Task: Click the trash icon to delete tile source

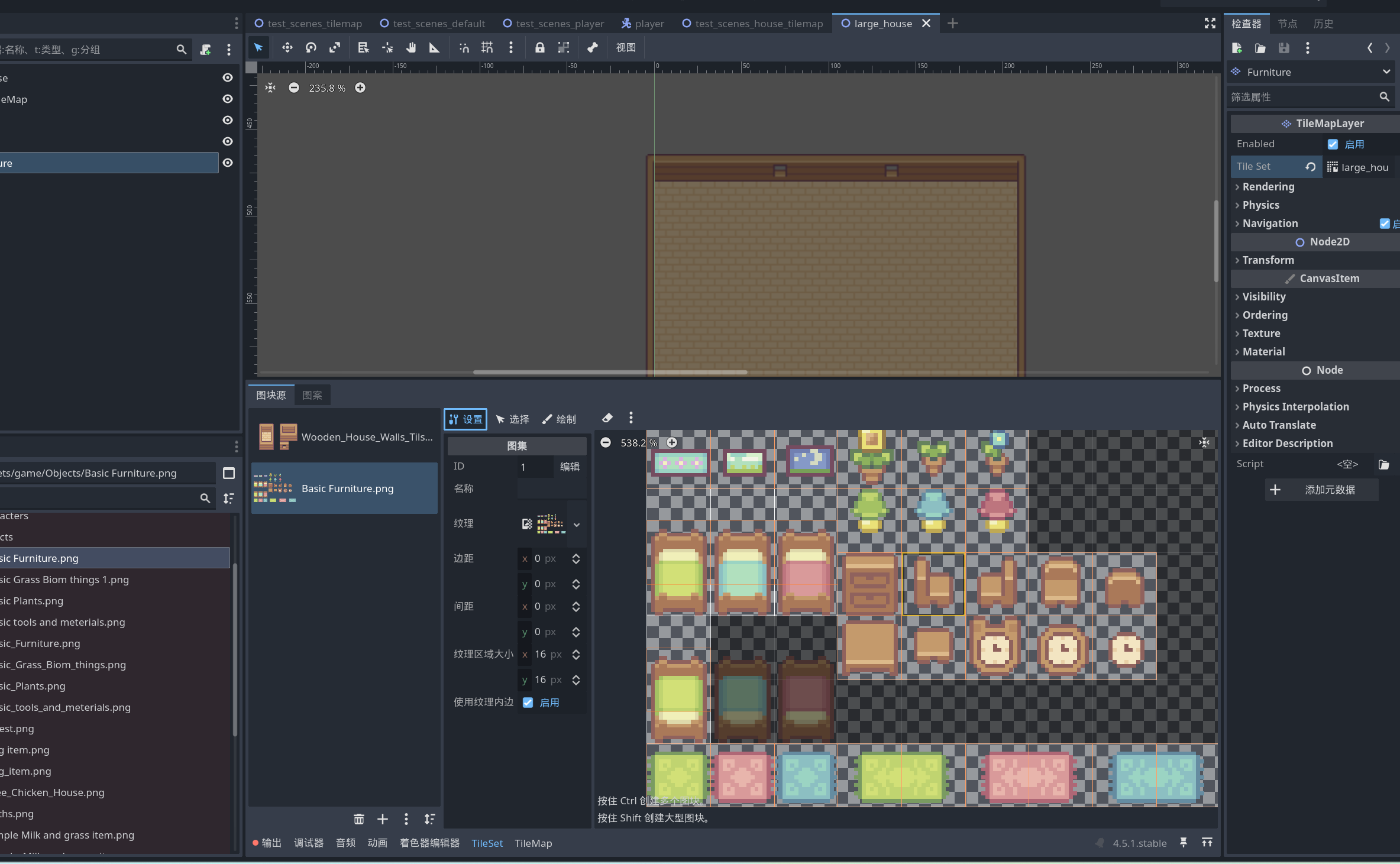Action: [358, 819]
